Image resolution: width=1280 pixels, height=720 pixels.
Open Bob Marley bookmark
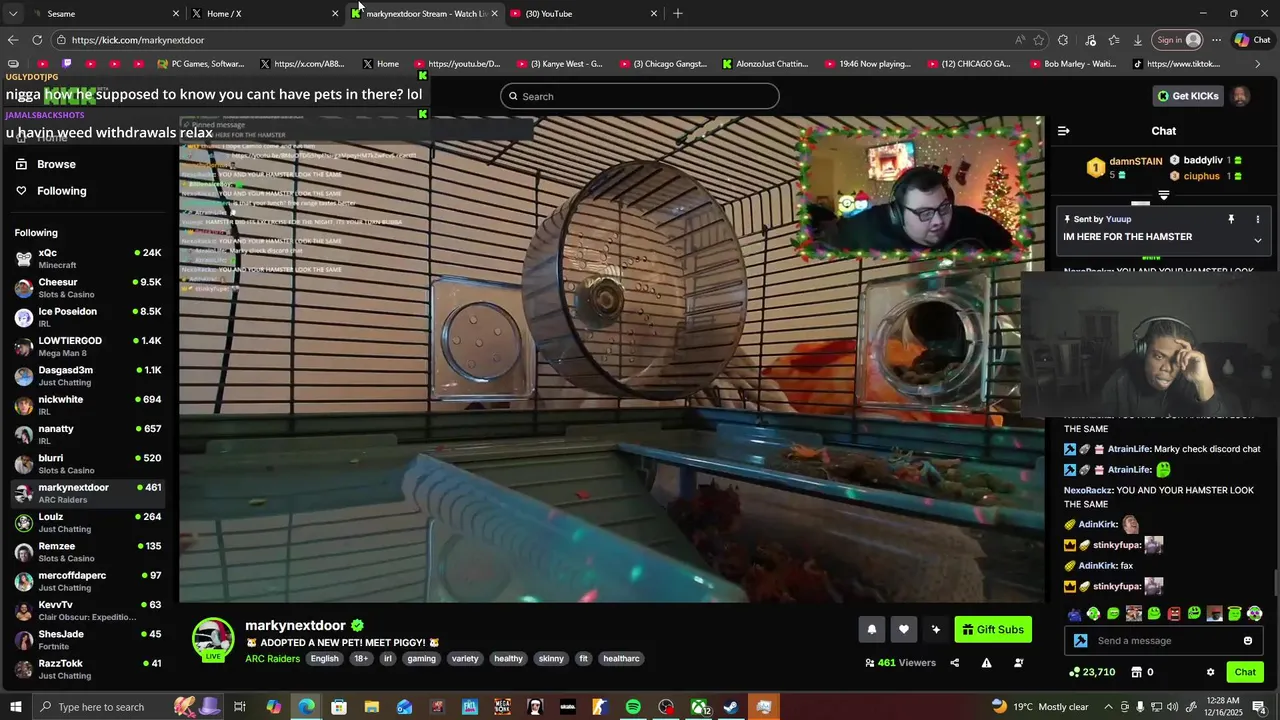[1071, 64]
